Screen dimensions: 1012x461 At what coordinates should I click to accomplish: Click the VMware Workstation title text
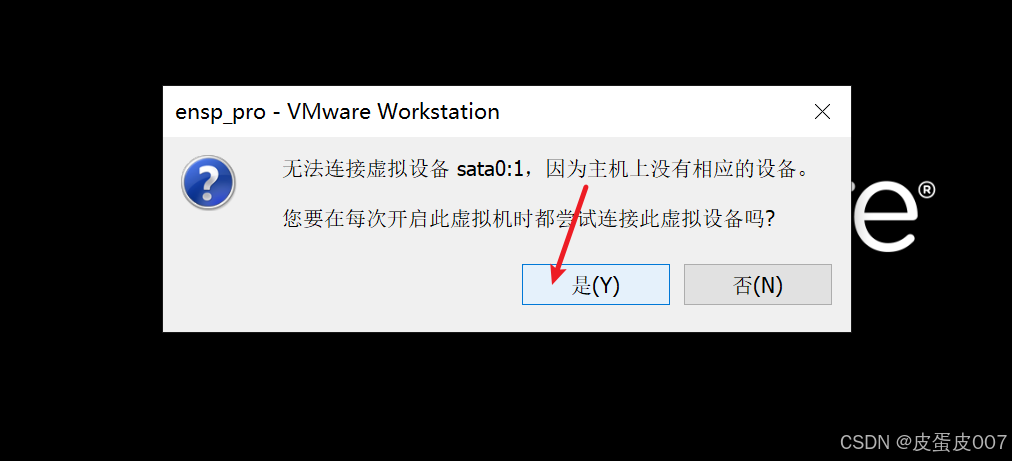click(393, 112)
